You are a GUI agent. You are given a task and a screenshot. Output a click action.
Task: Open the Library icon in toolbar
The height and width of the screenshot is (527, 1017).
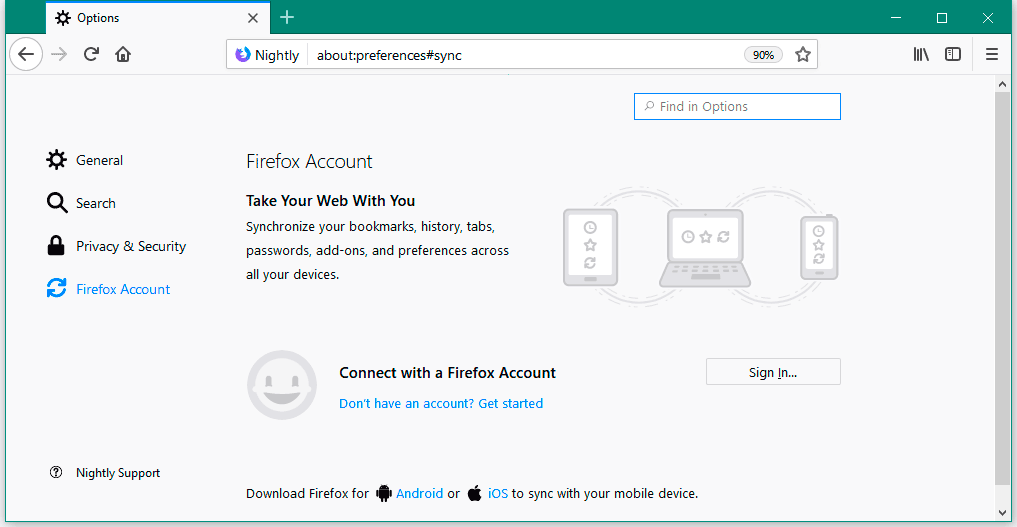(x=921, y=55)
